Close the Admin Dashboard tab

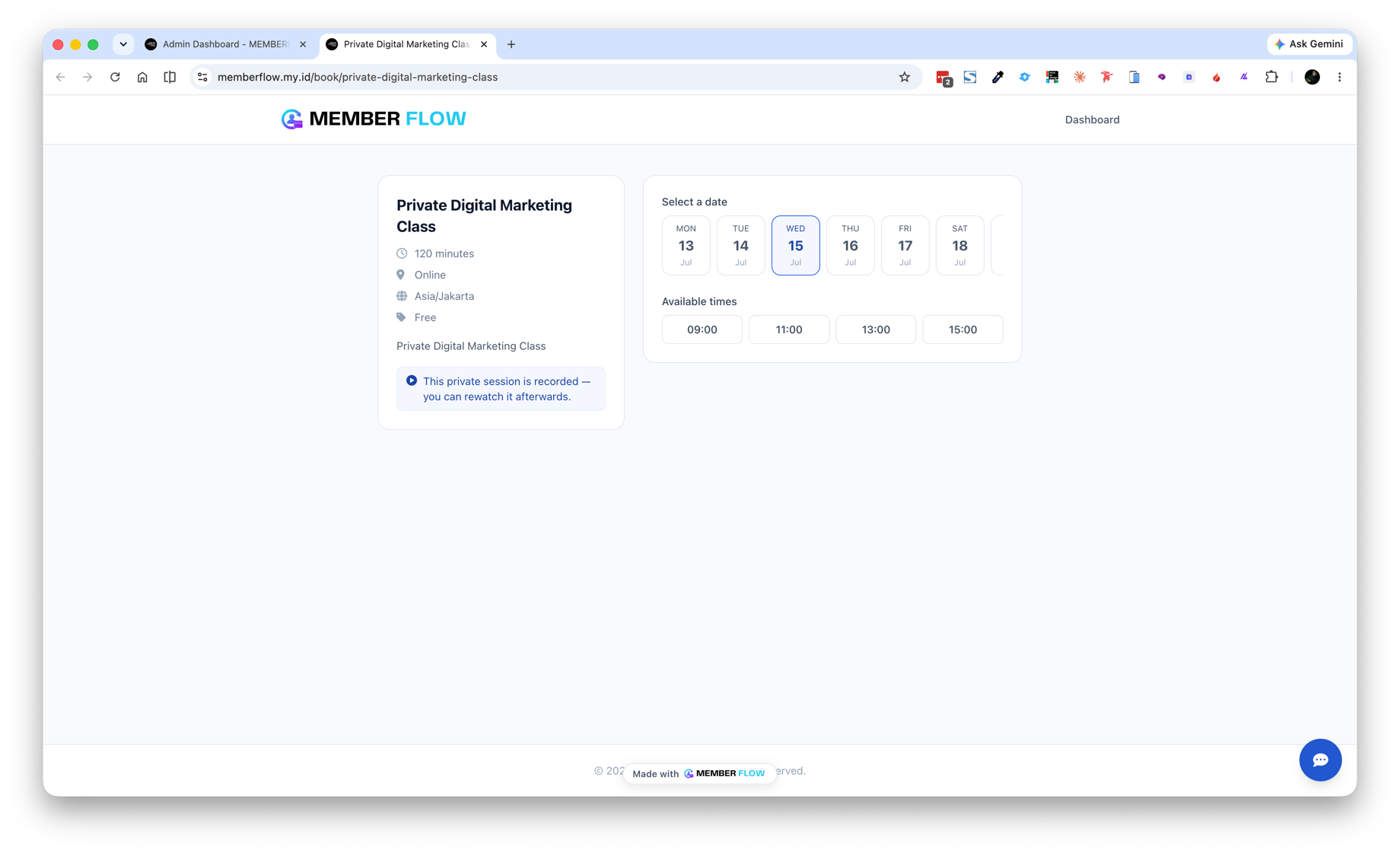(303, 44)
